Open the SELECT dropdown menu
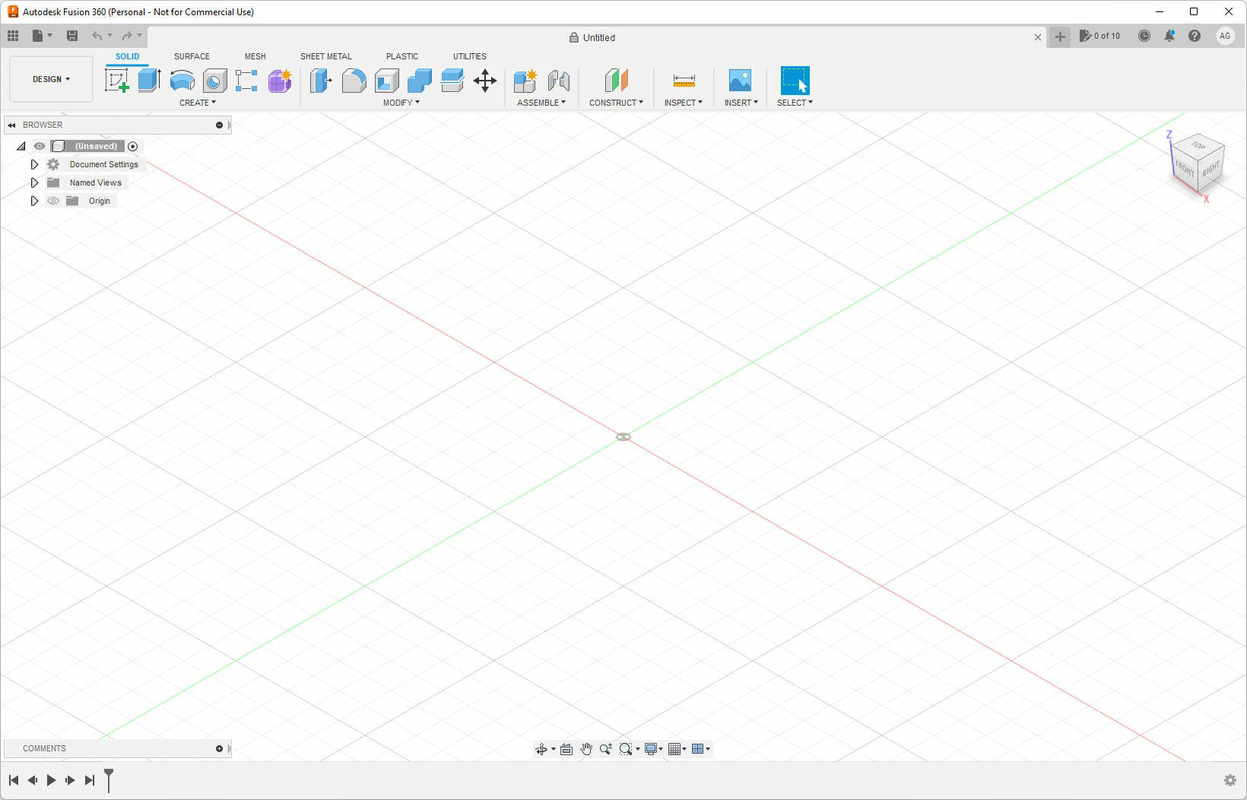Viewport: 1247px width, 800px height. pos(795,103)
